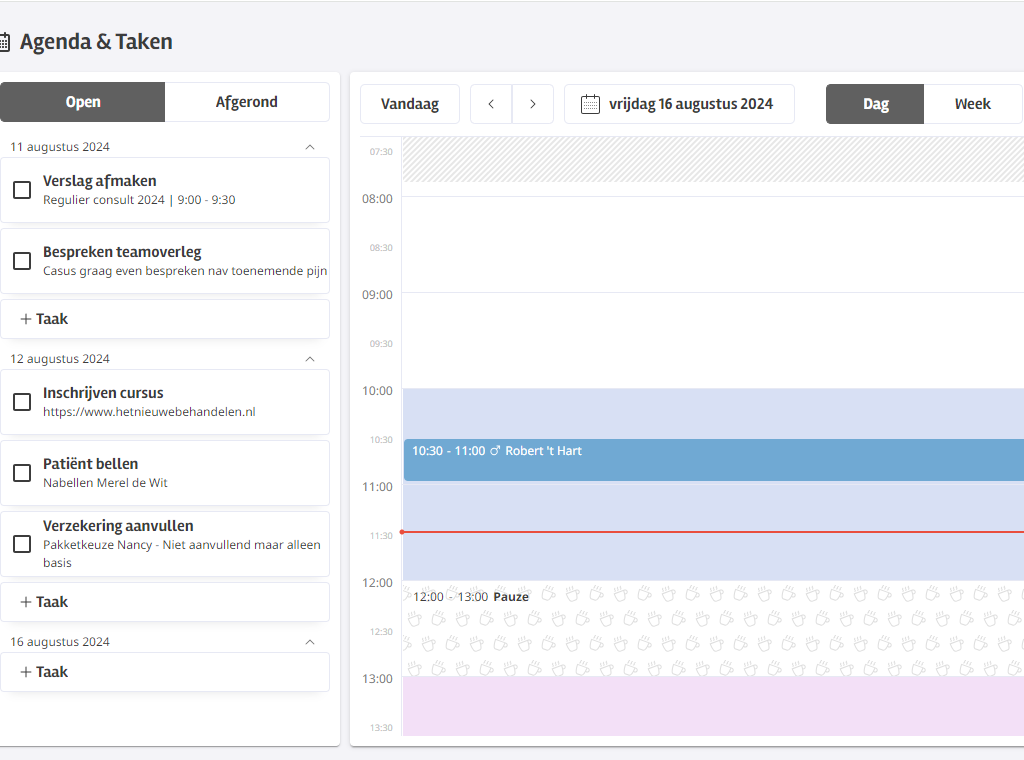This screenshot has height=760, width=1024.
Task: Click the calendar icon beside the date
Action: click(590, 104)
